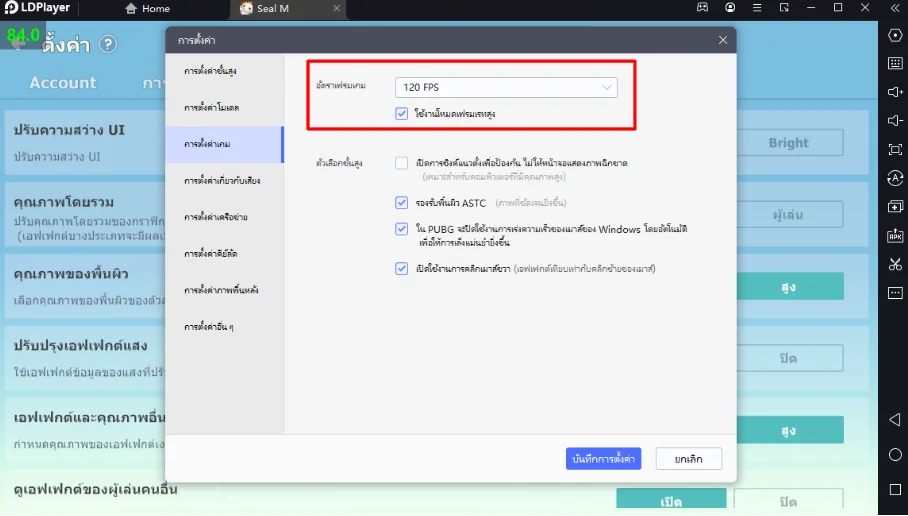Open LDPlayer settings hexagon icon in sidebar
The image size is (908, 516).
pyautogui.click(x=895, y=35)
